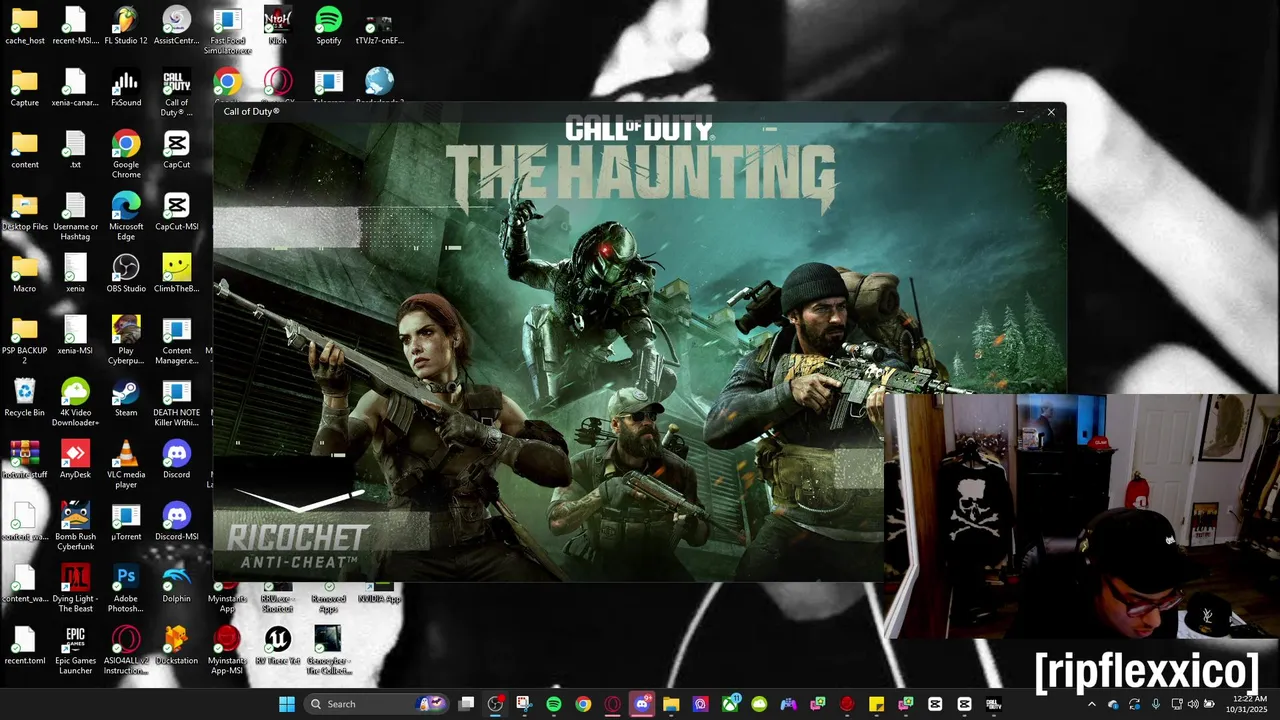Open the Duckstation desktop icon
This screenshot has height=720, width=1280.
point(177,647)
